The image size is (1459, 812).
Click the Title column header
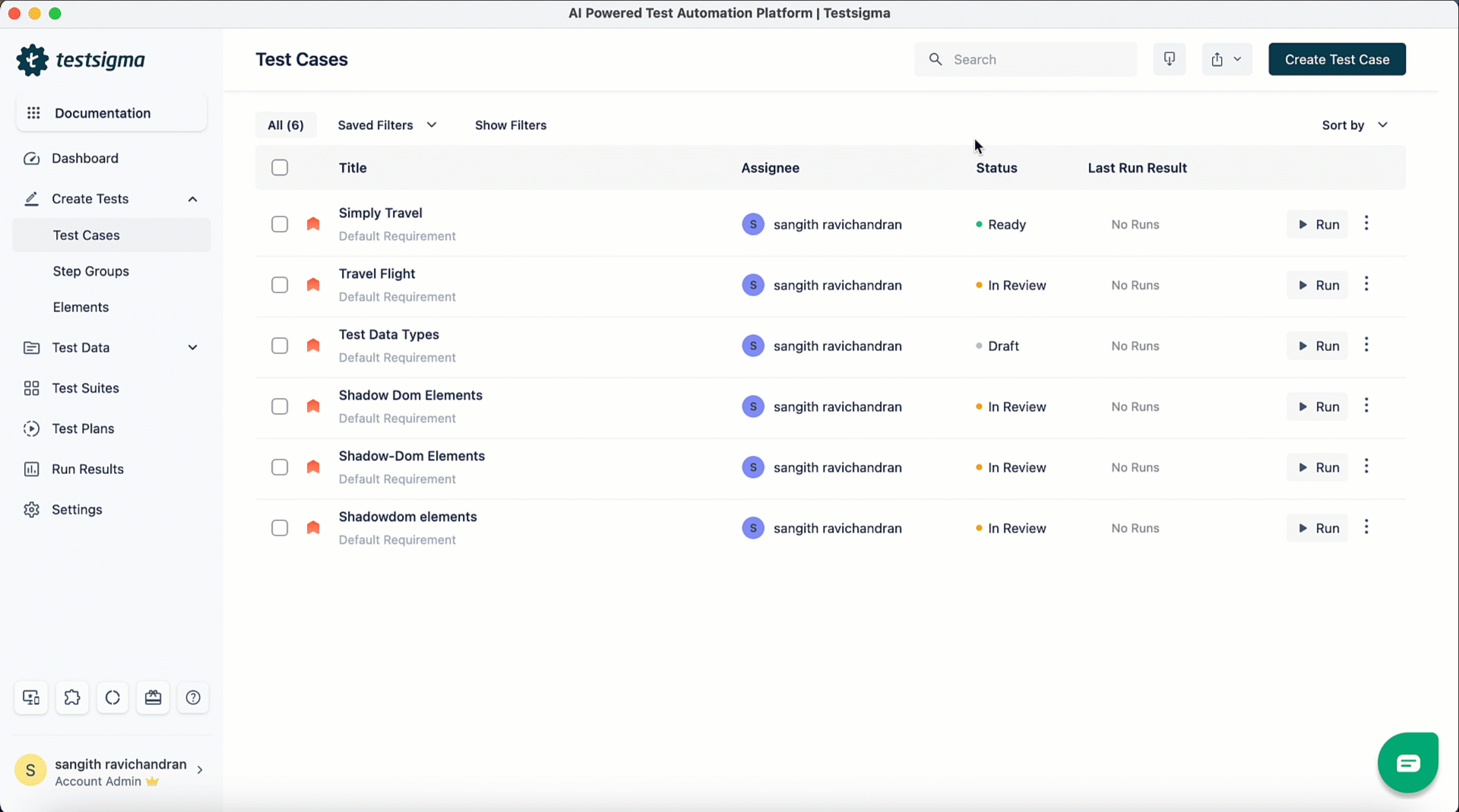353,168
